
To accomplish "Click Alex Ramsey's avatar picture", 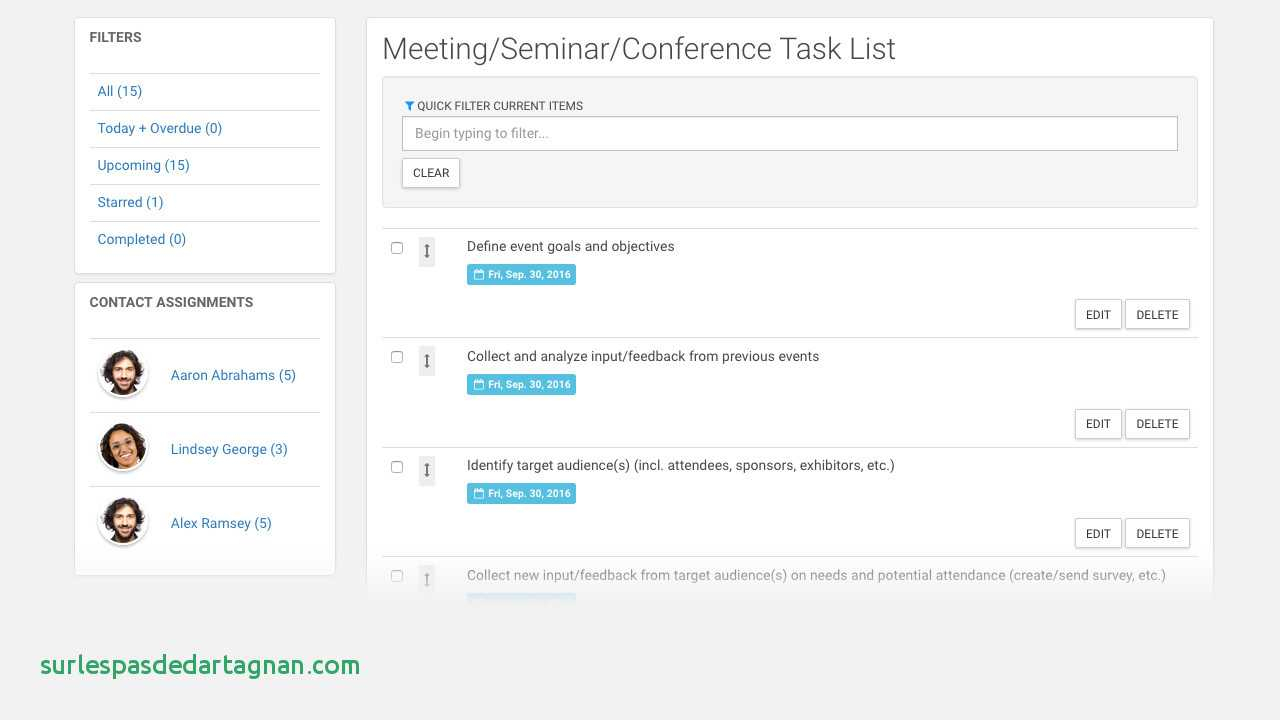I will (123, 523).
